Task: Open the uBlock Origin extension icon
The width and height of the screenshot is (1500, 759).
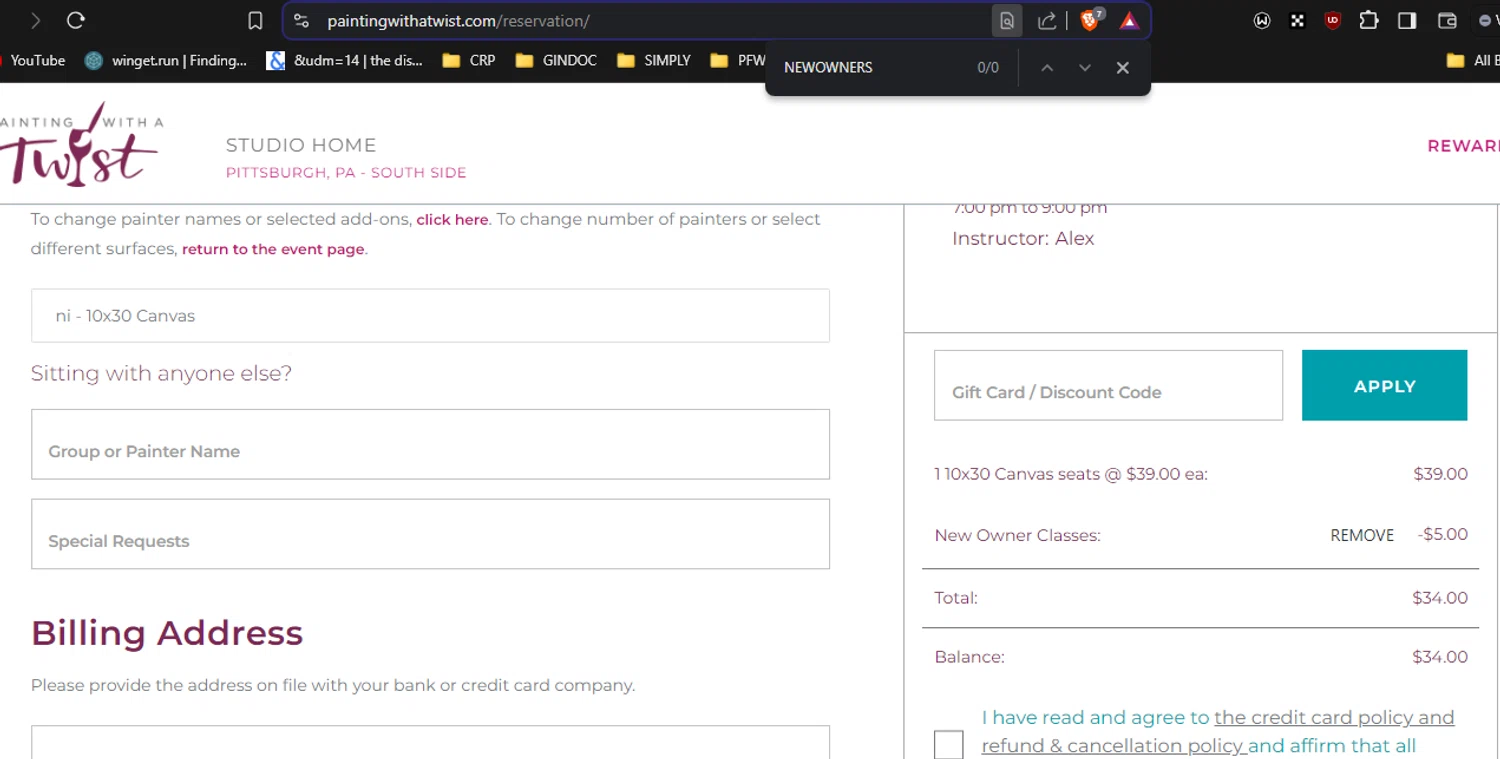Action: coord(1332,20)
